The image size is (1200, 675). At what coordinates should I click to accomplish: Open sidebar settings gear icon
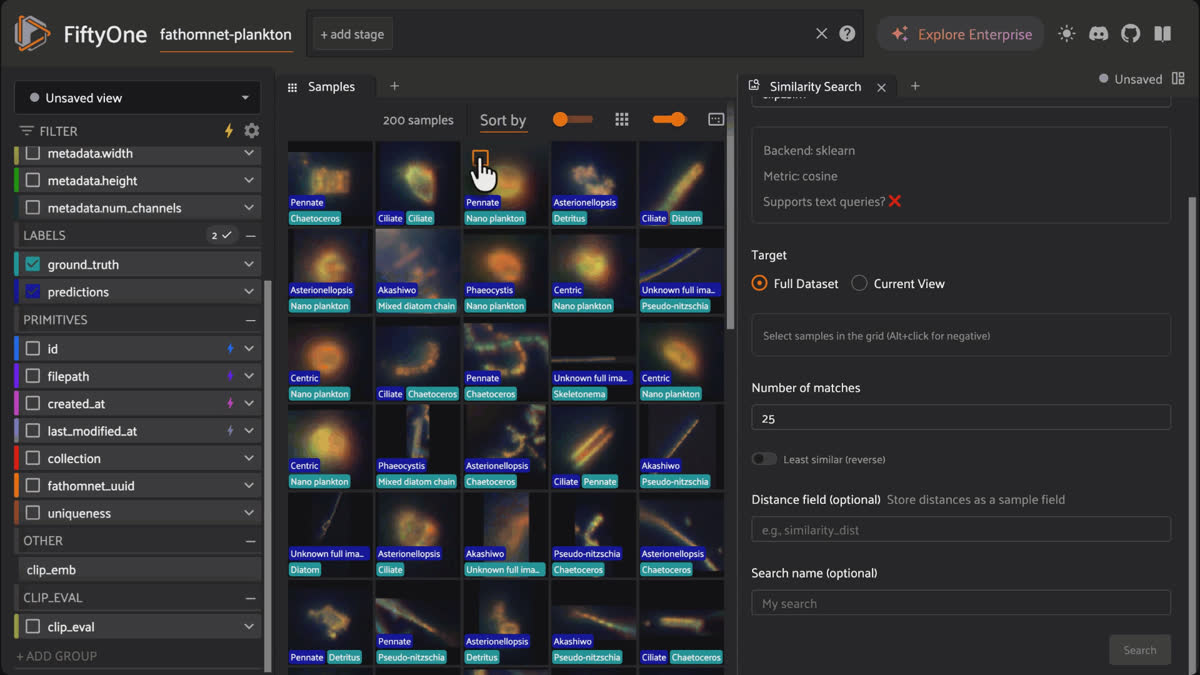point(252,131)
